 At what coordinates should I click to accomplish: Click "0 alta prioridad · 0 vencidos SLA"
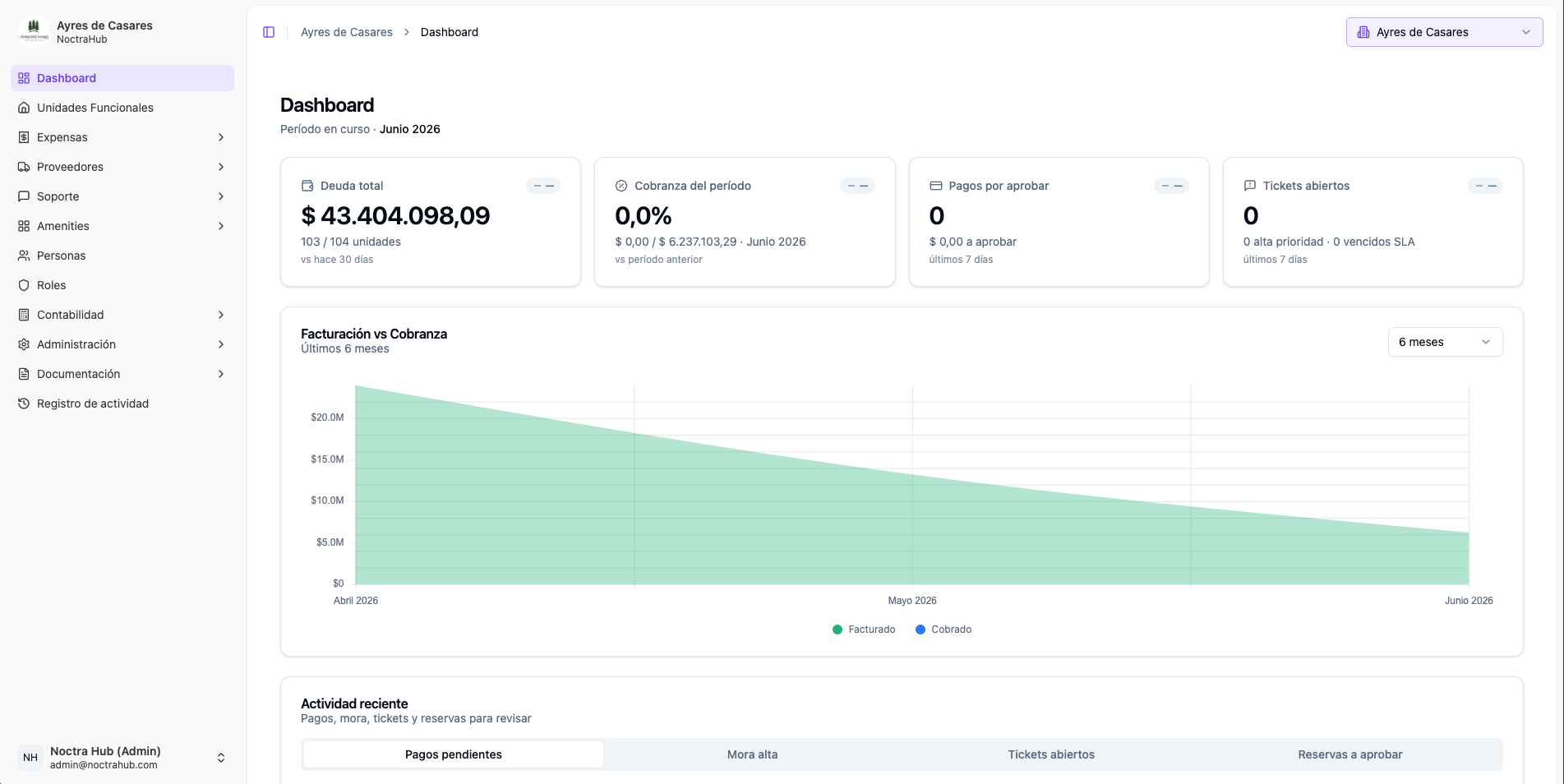(x=1329, y=242)
